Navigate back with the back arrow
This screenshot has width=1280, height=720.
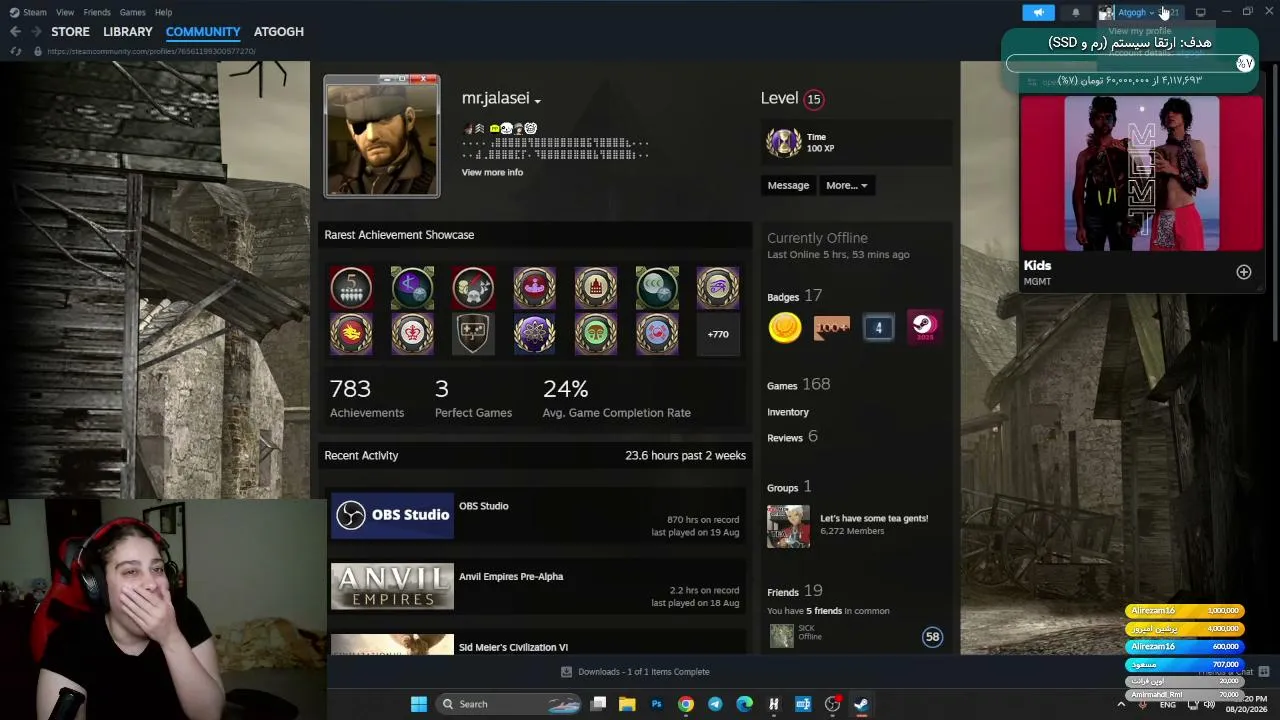pos(15,32)
